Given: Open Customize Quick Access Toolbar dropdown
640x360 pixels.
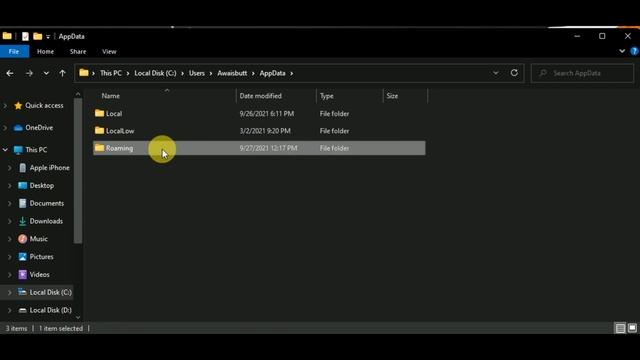Looking at the screenshot, I should [48, 37].
